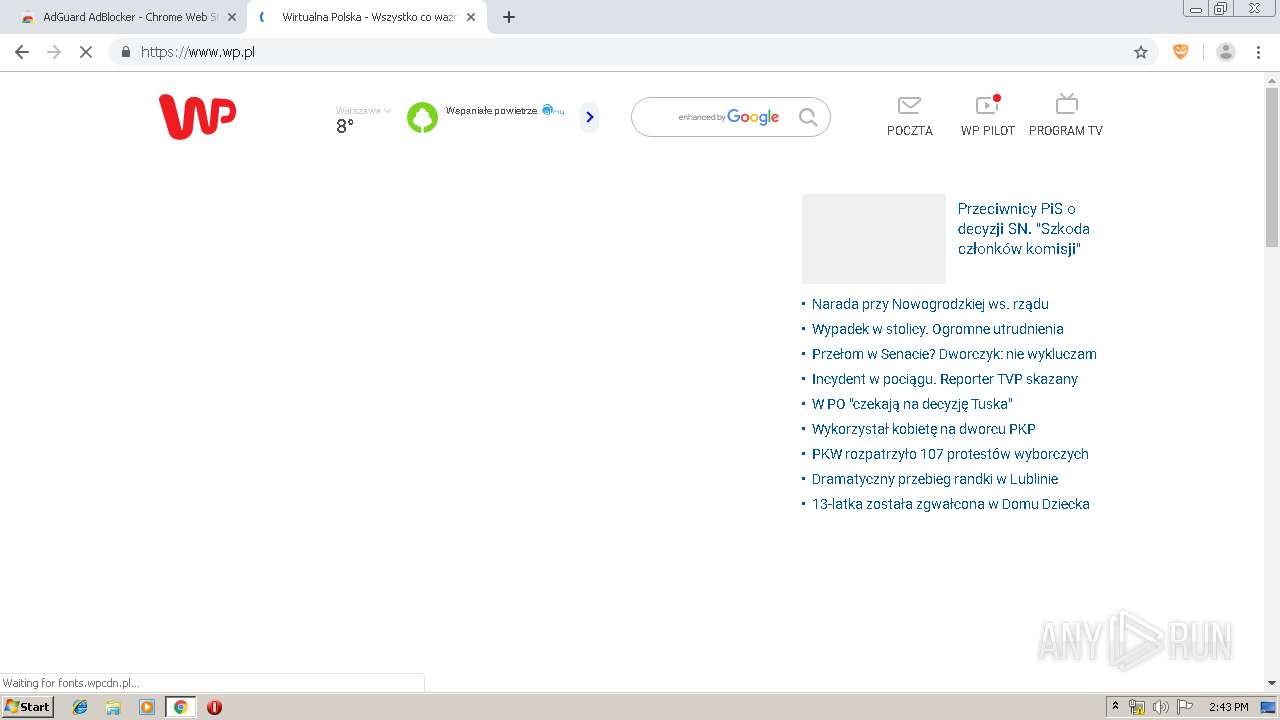Open 13-latka została zgwałcona article

tap(951, 504)
